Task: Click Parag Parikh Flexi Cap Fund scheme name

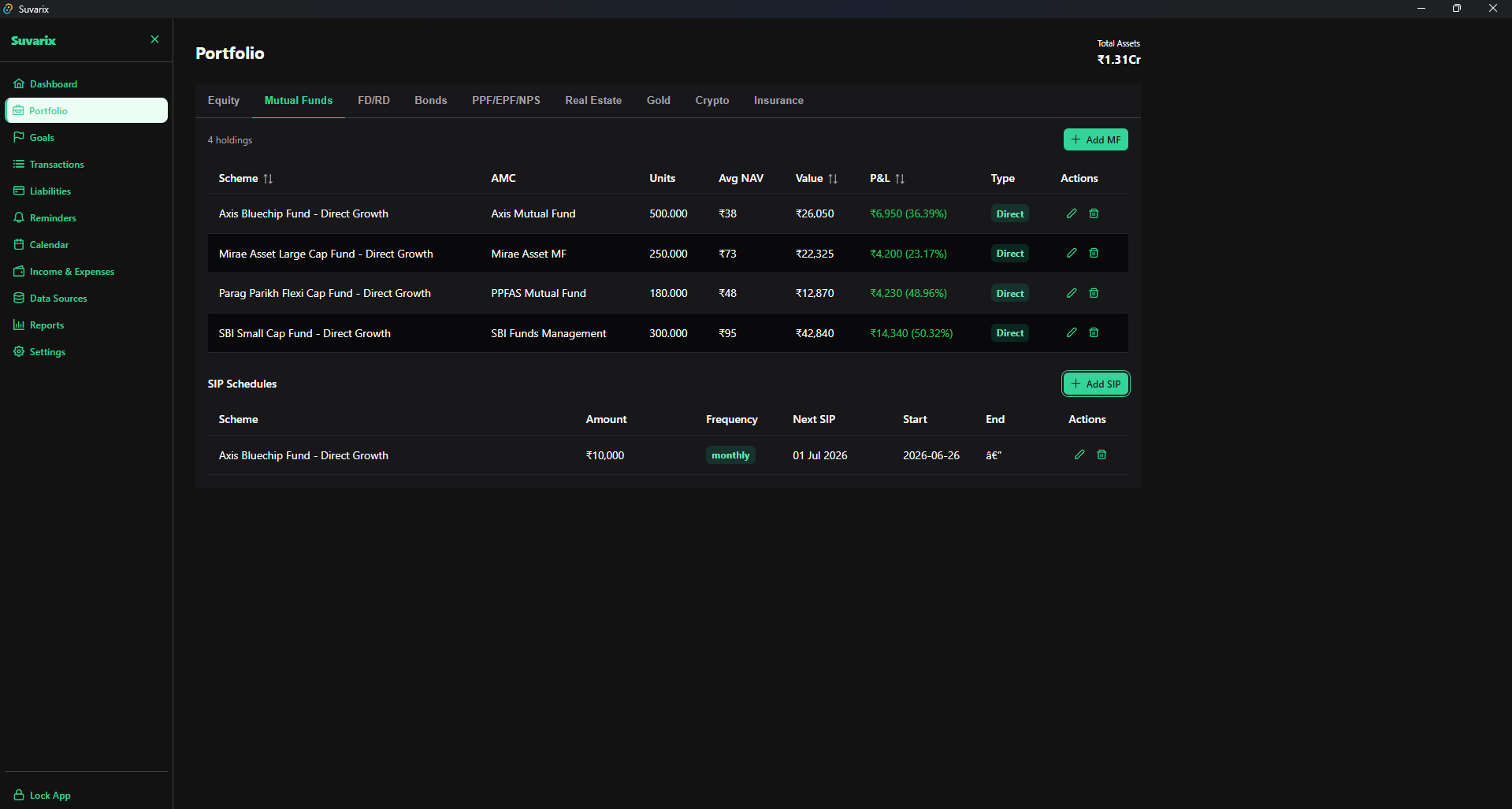Action: (x=325, y=293)
